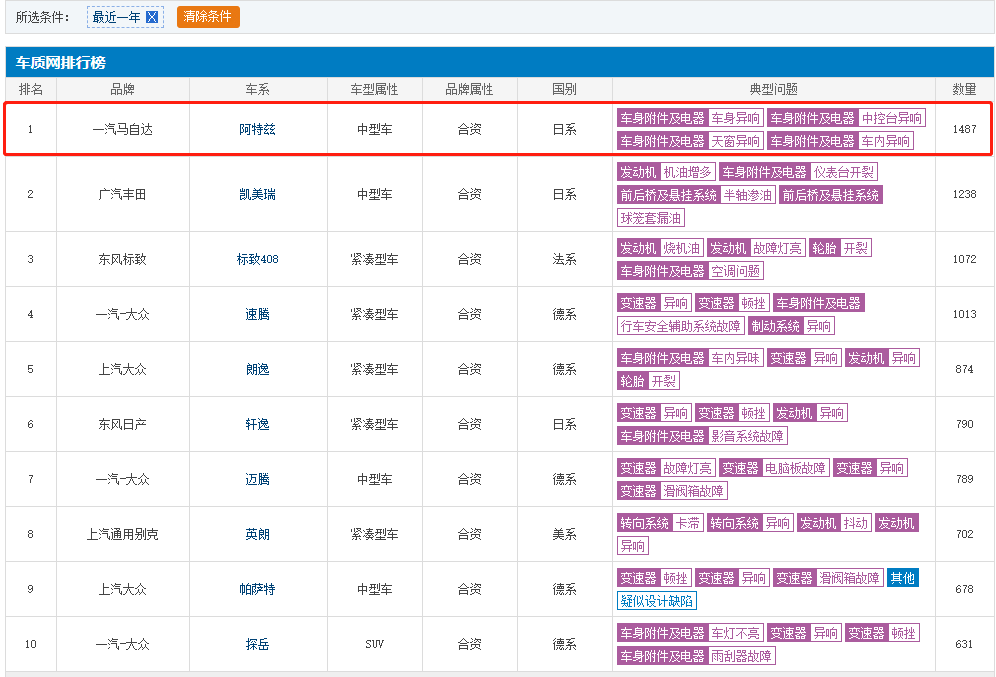This screenshot has width=996, height=677.
Task: Click the complaint count 1072
Action: [x=964, y=259]
